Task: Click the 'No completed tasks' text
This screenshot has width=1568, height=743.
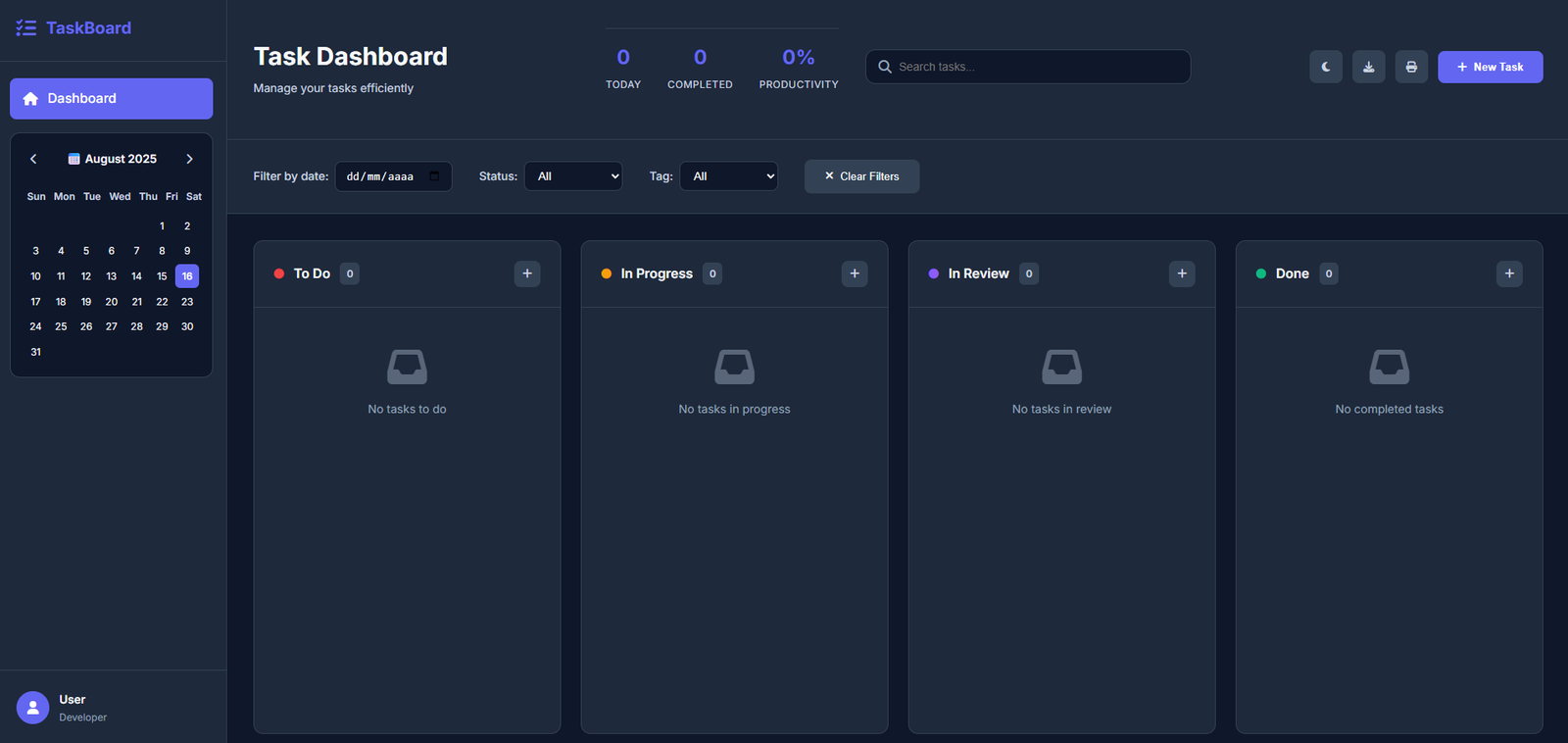Action: 1389,410
